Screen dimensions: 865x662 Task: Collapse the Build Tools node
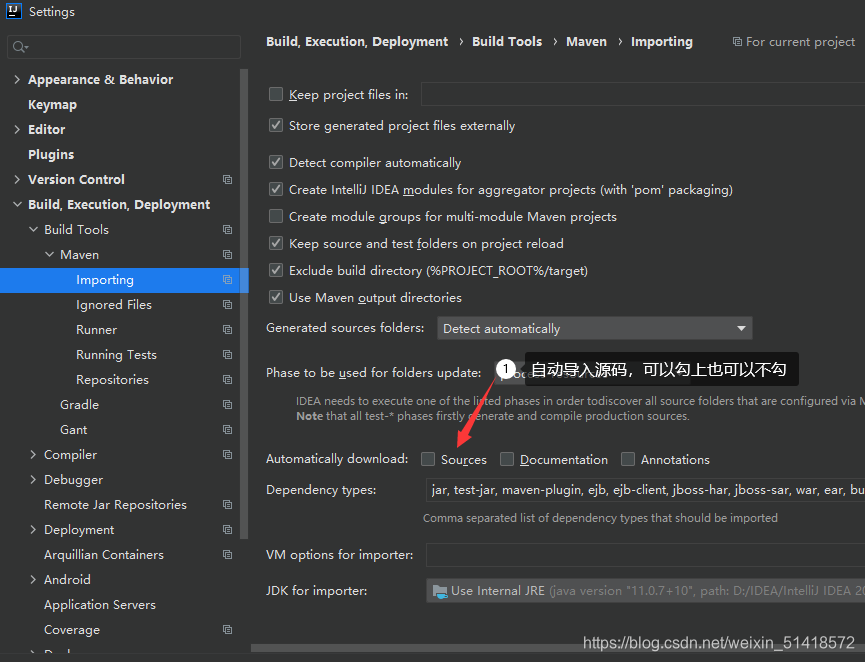(x=34, y=229)
